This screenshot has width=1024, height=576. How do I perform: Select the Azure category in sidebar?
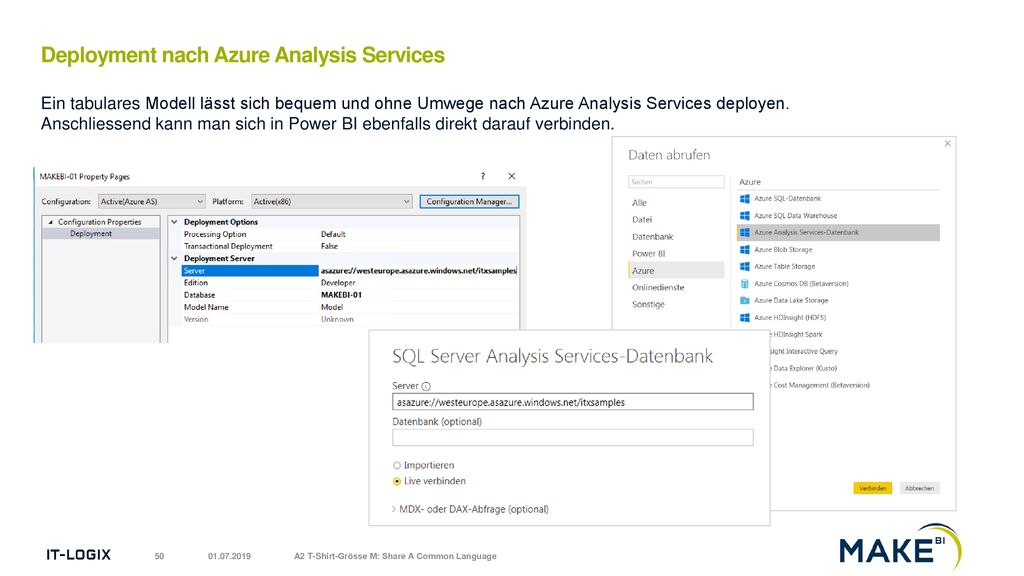(676, 270)
